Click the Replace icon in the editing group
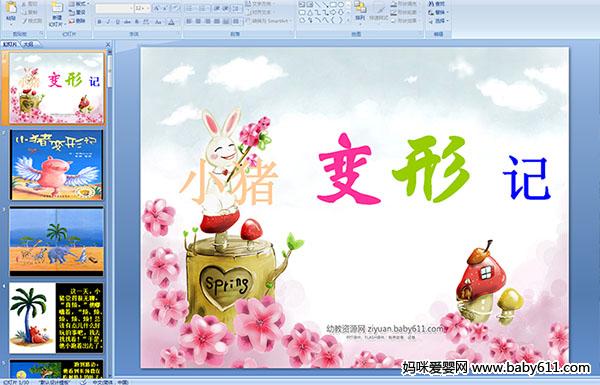Viewport: 600px width, 385px height. click(x=437, y=12)
